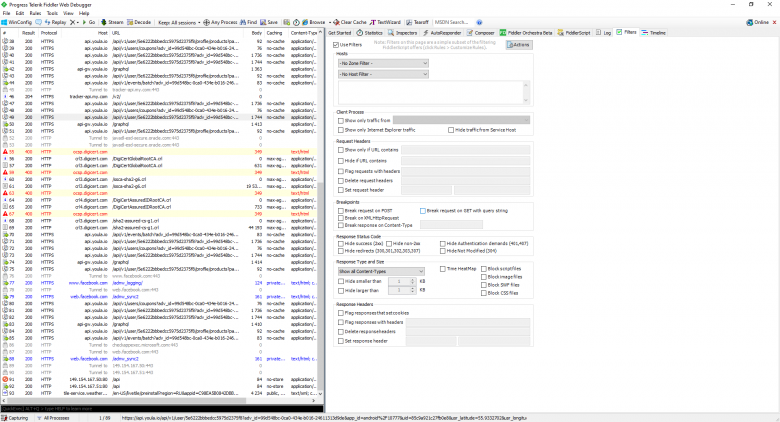Viewport: 780px width, 422px height.
Task: Check Block image files option
Action: pos(484,277)
